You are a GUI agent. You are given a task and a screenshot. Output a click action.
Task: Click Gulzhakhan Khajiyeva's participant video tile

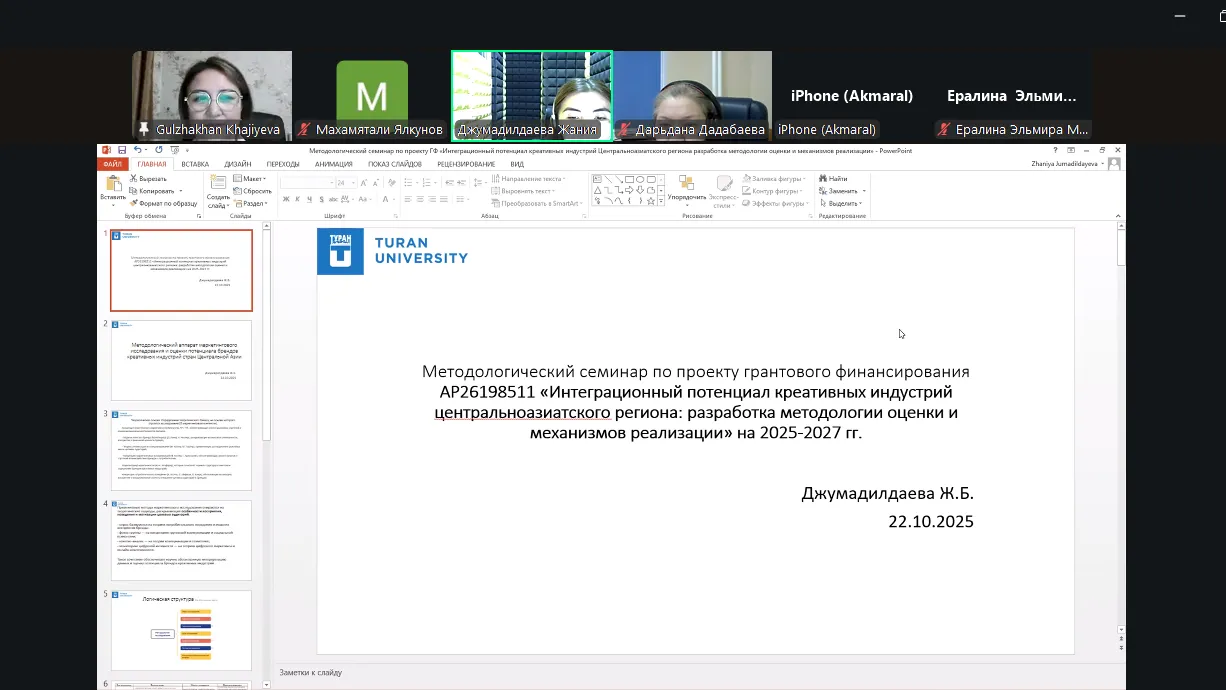(x=212, y=95)
